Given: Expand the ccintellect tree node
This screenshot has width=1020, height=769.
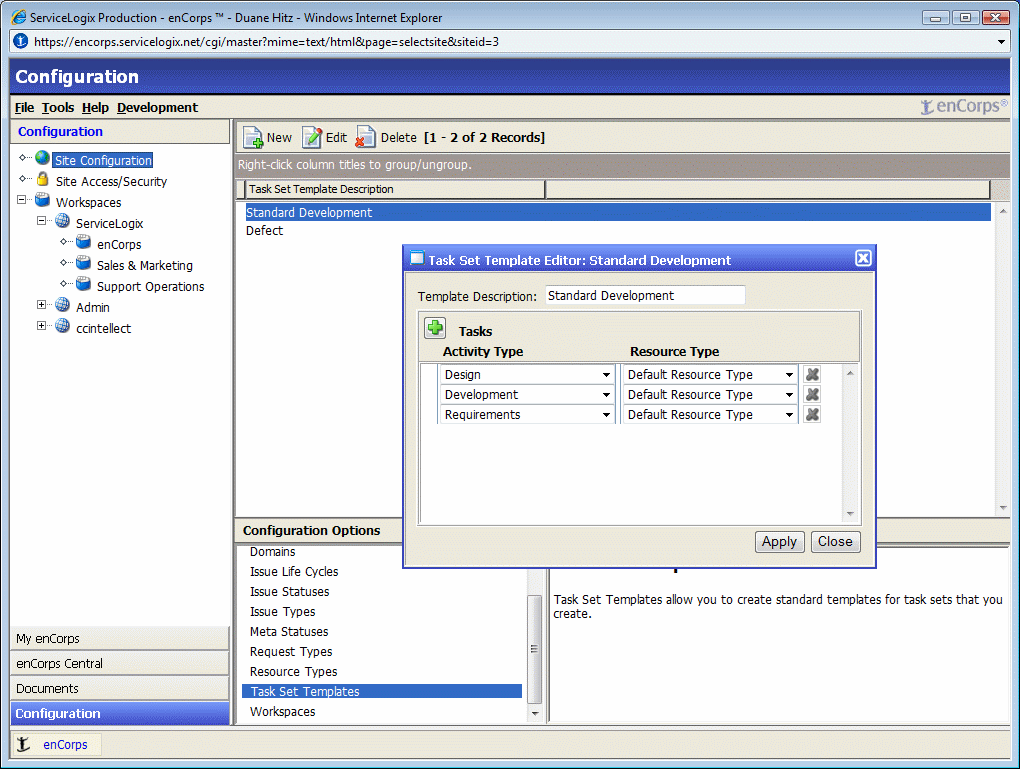Looking at the screenshot, I should point(42,325).
